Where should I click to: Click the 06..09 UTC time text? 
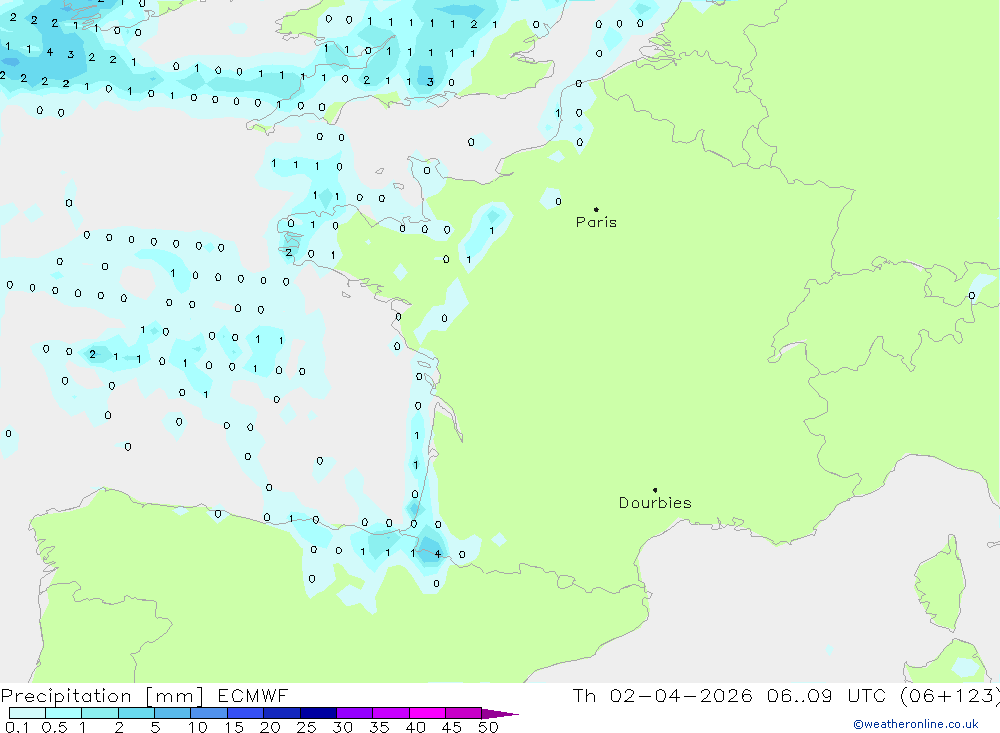pos(829,695)
